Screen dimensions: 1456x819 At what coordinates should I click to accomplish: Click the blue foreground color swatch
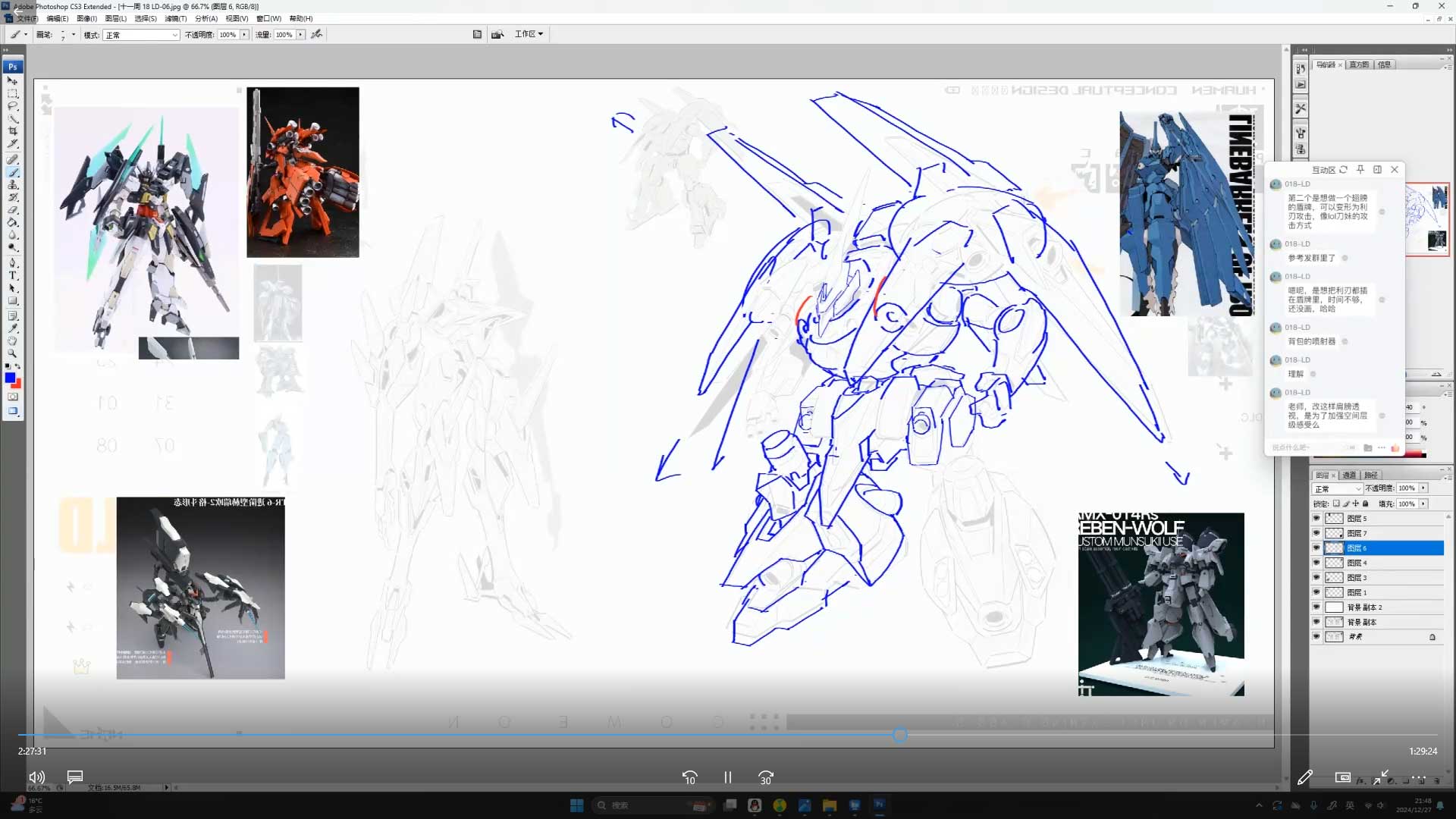[10, 378]
